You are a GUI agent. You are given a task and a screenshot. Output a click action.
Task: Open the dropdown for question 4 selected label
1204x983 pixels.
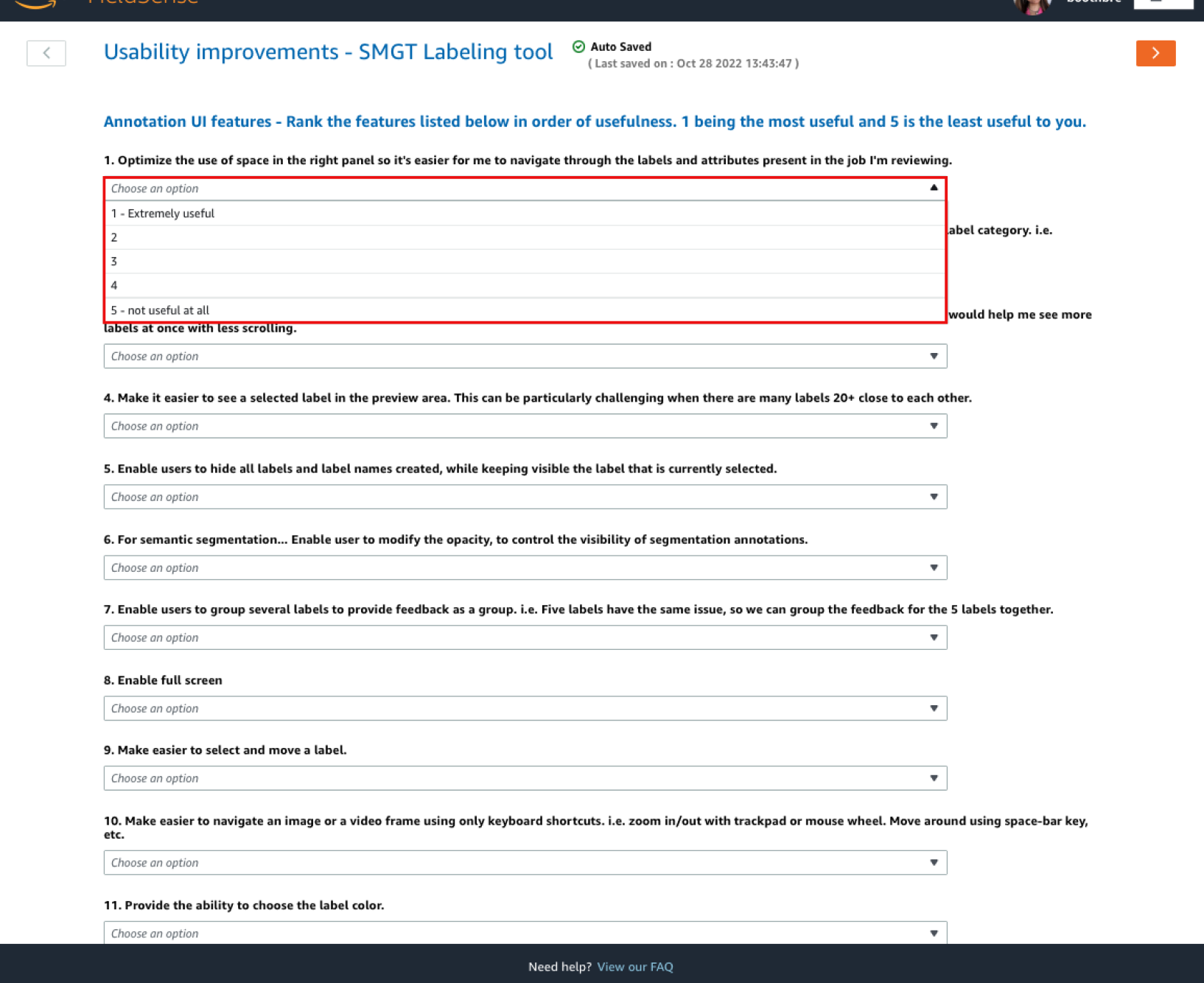point(525,426)
